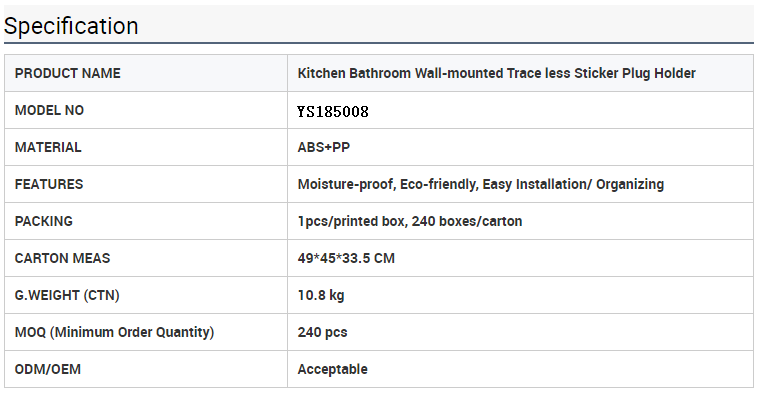The image size is (759, 394).
Task: Click the 49*45*33.5 CM measurement value
Action: coord(346,258)
